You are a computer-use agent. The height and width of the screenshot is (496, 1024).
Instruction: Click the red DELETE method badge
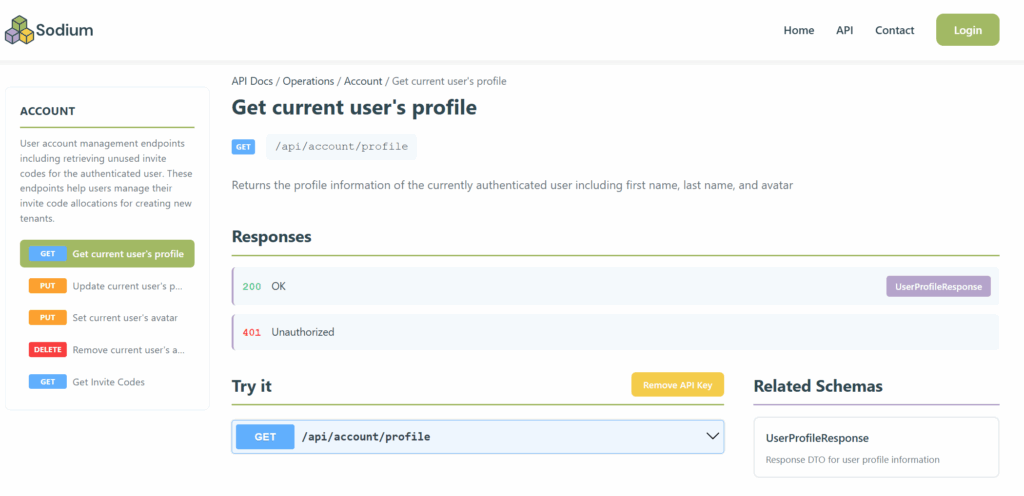pos(47,350)
